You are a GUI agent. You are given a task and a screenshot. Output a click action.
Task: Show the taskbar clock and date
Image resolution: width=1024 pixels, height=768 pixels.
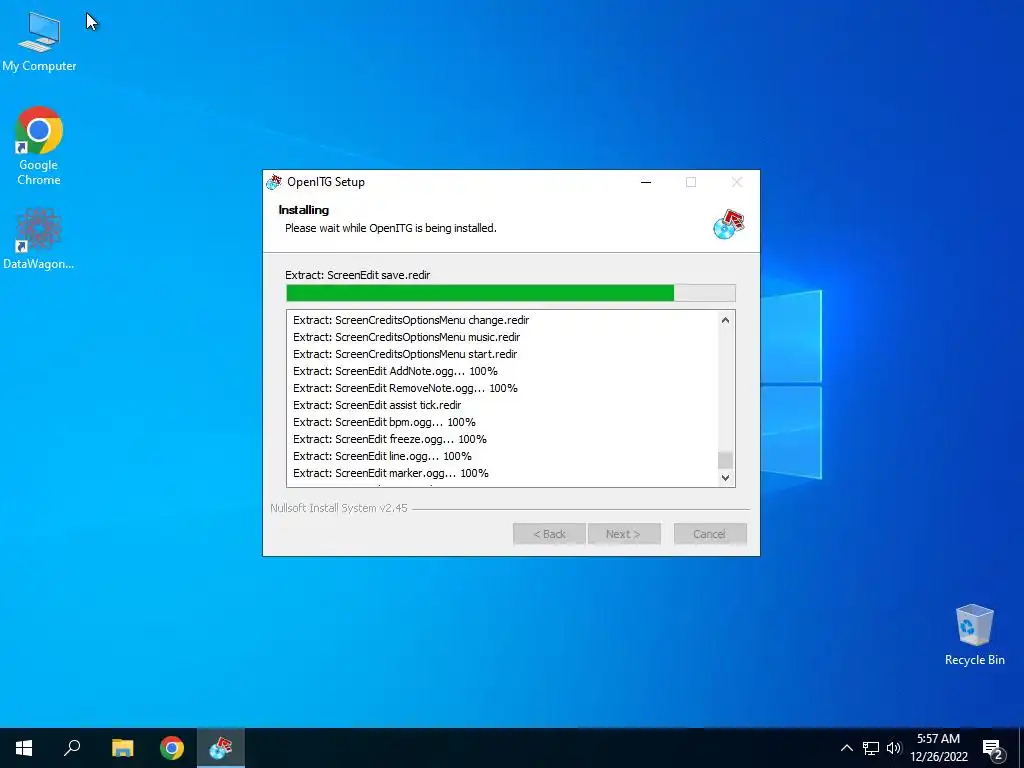pyautogui.click(x=938, y=748)
